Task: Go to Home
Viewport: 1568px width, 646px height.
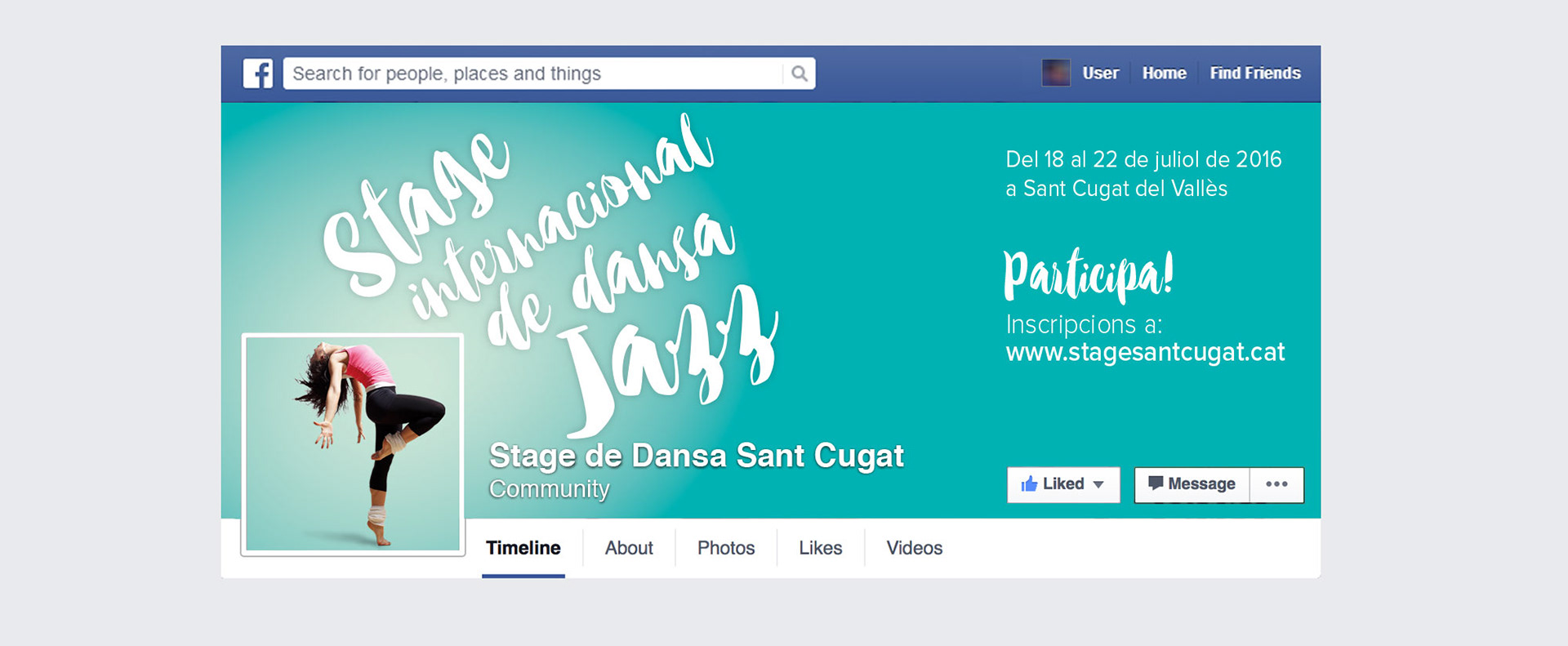Action: coord(1164,73)
